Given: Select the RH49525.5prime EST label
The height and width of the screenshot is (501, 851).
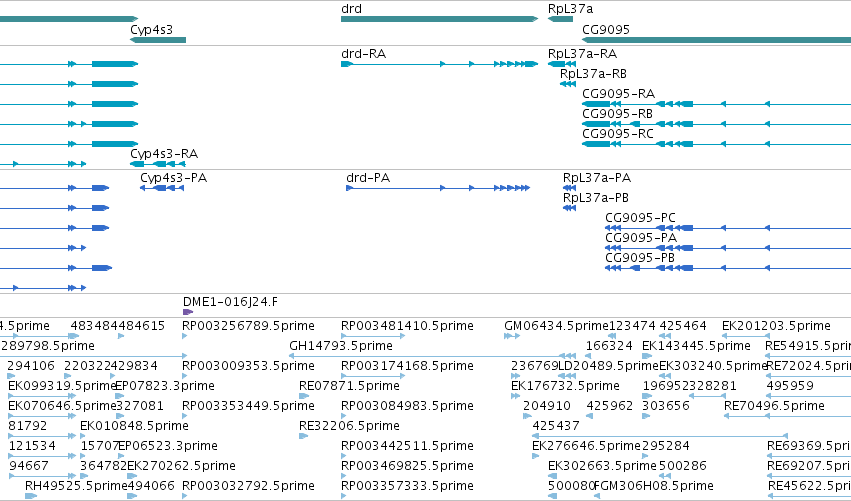Looking at the screenshot, I should [76, 486].
